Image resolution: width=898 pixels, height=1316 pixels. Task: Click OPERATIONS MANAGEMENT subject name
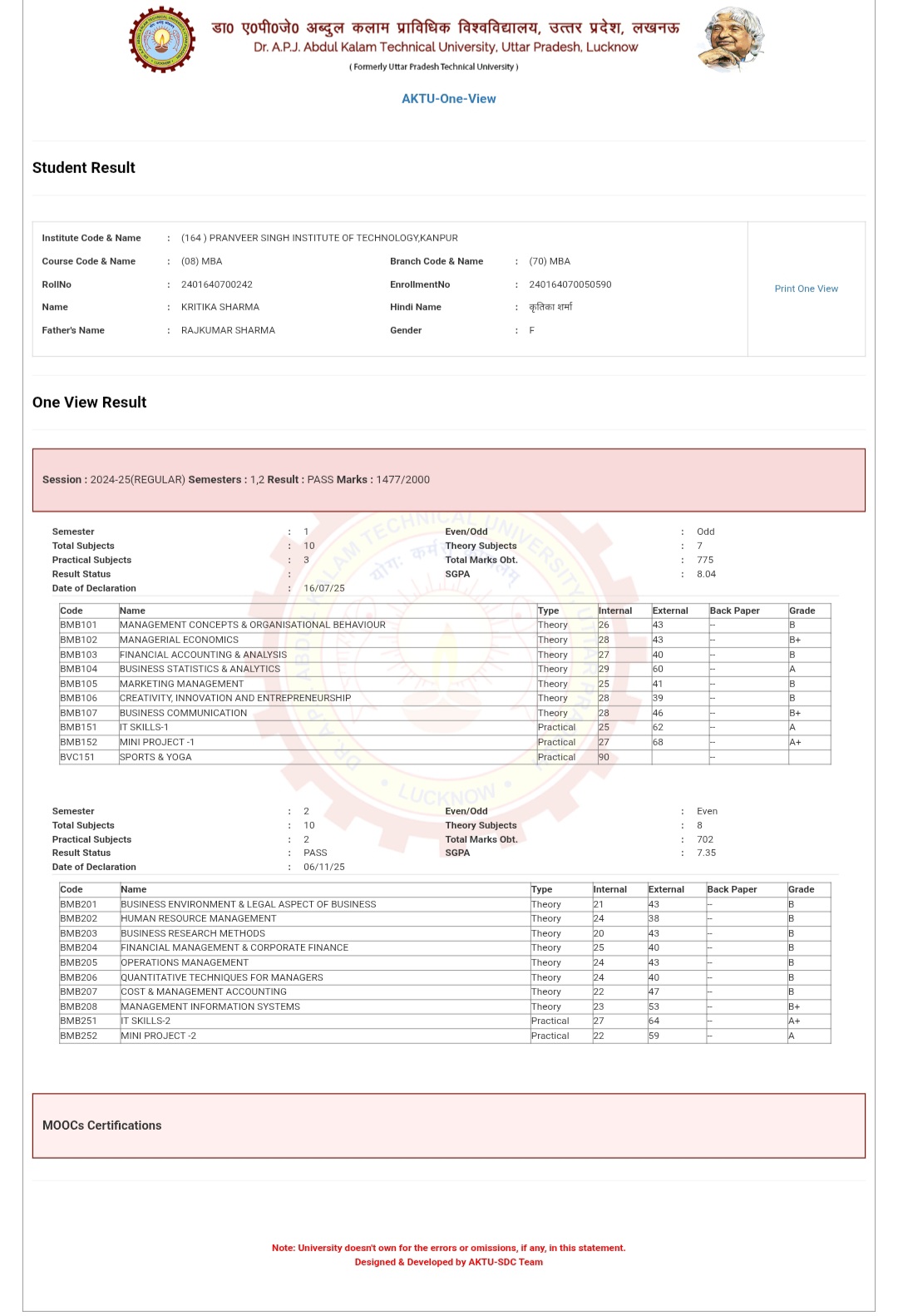point(185,962)
